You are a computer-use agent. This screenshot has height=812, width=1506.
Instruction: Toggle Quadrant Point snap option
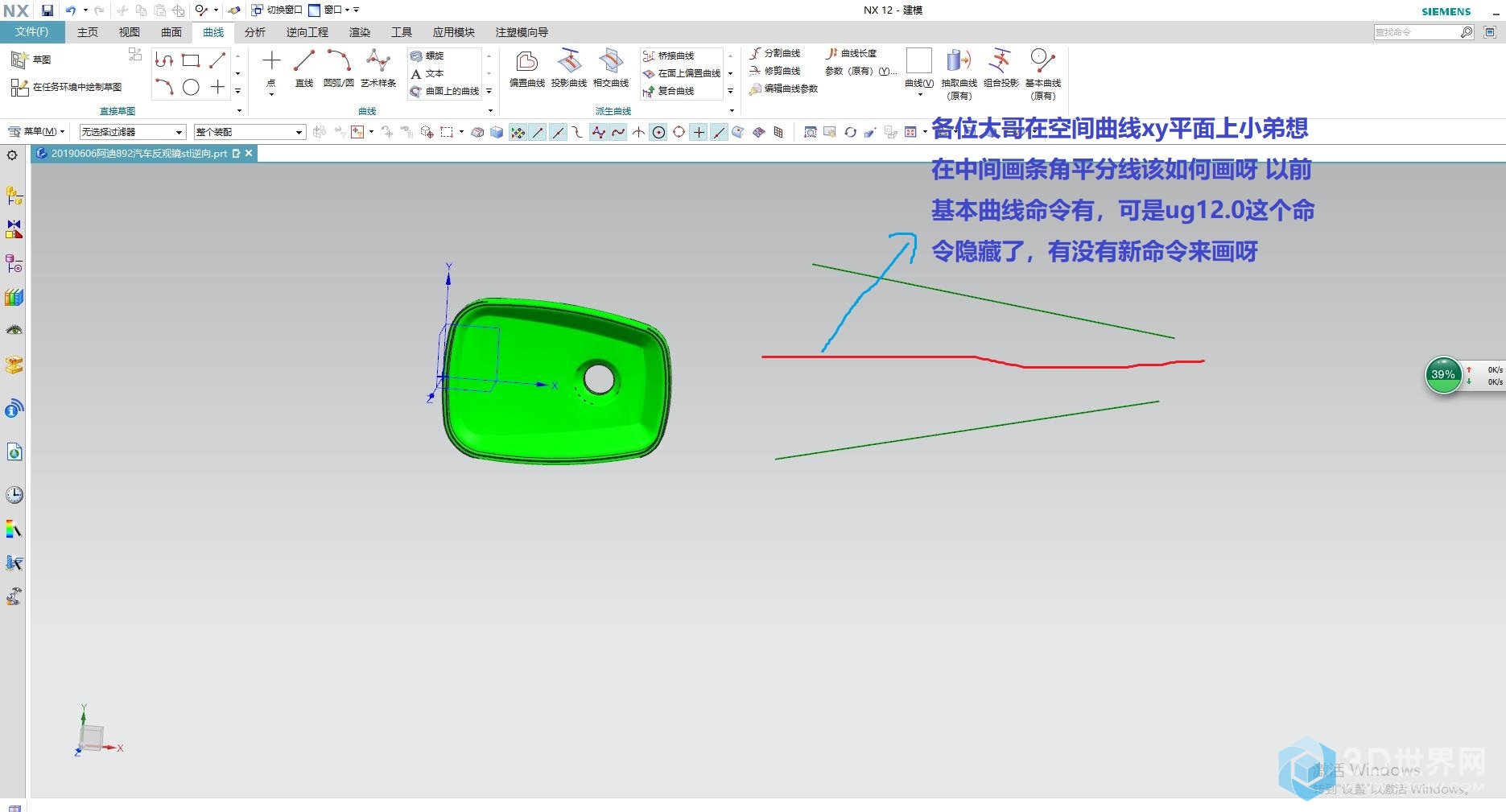click(679, 133)
